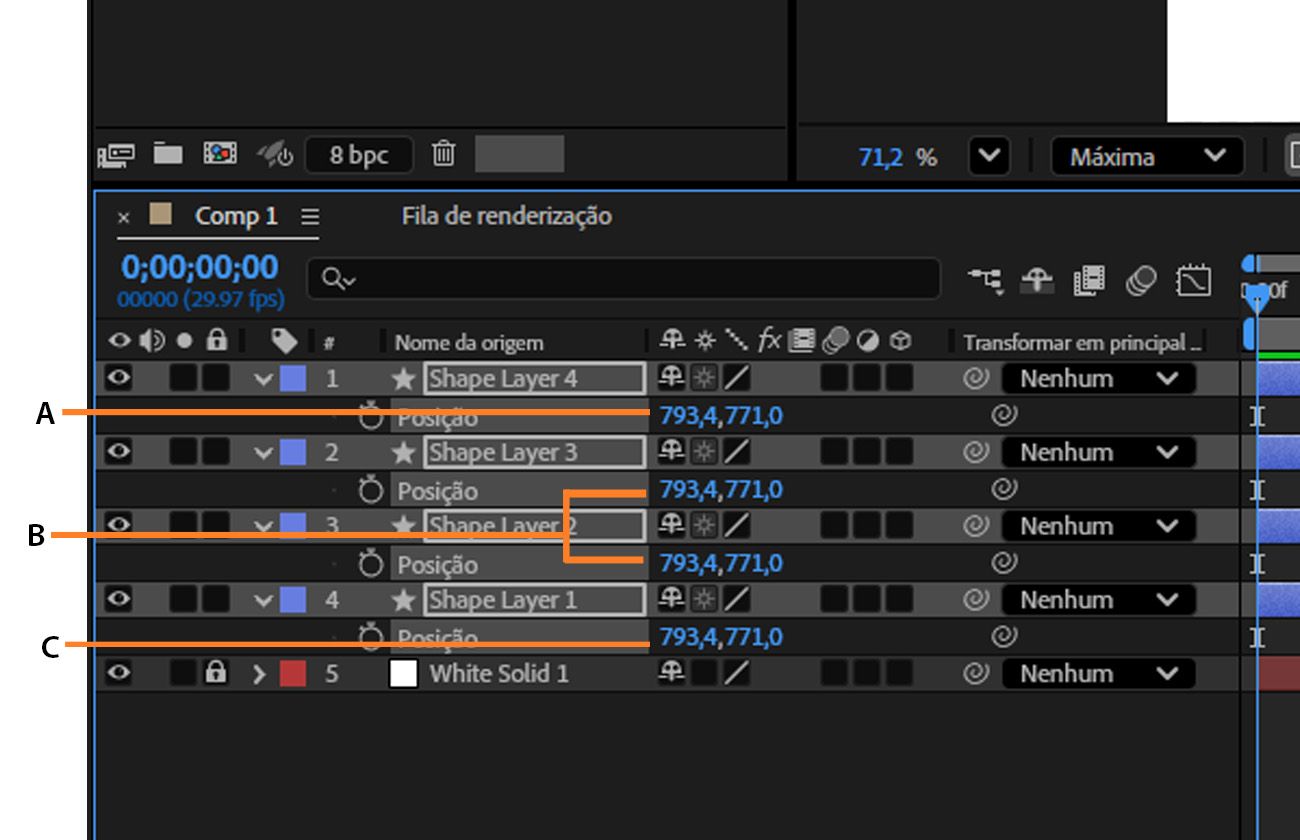Expand the White Solid 1 layer

(x=261, y=674)
